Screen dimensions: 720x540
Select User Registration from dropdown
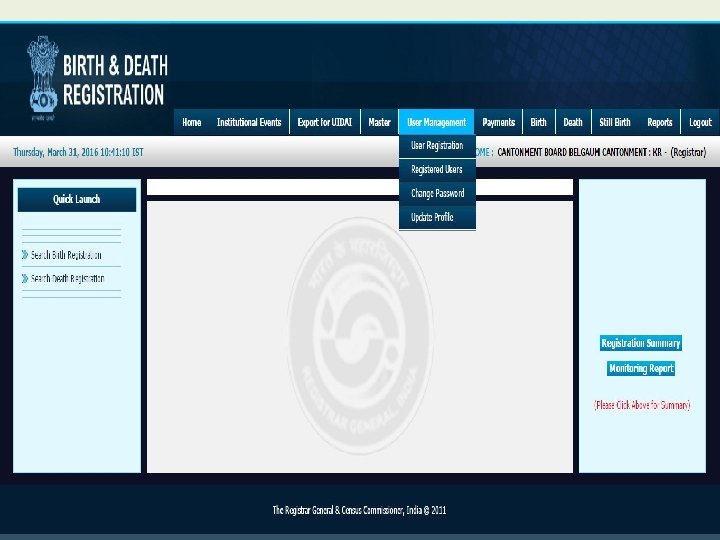[437, 146]
